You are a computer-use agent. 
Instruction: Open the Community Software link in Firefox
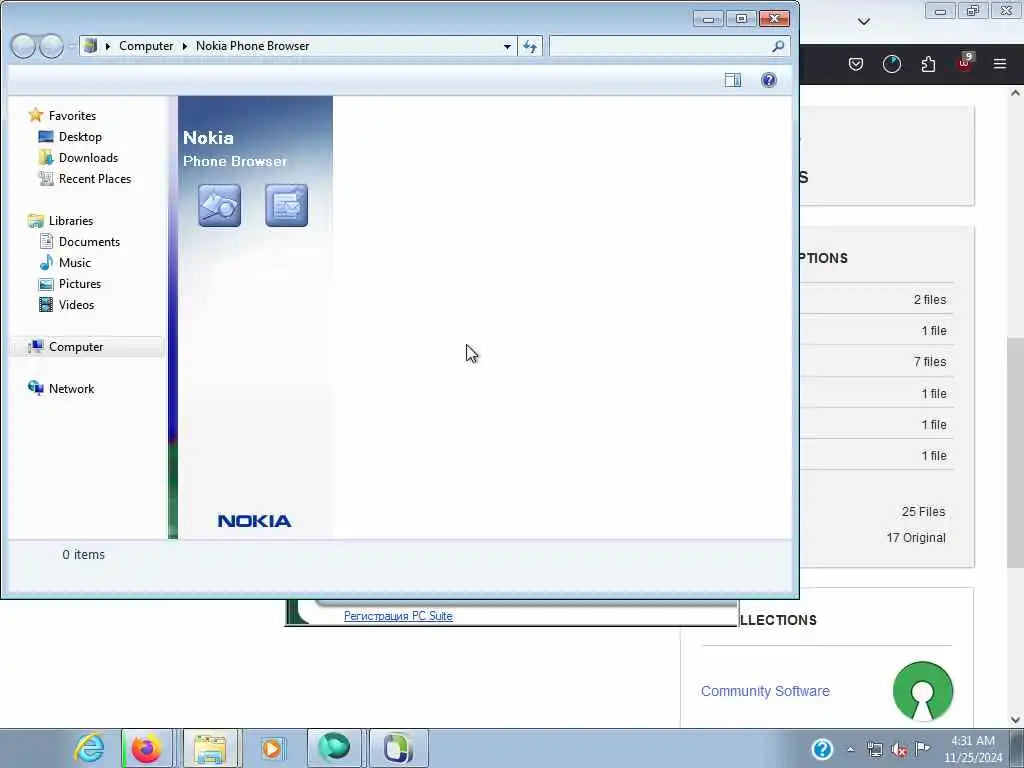765,691
